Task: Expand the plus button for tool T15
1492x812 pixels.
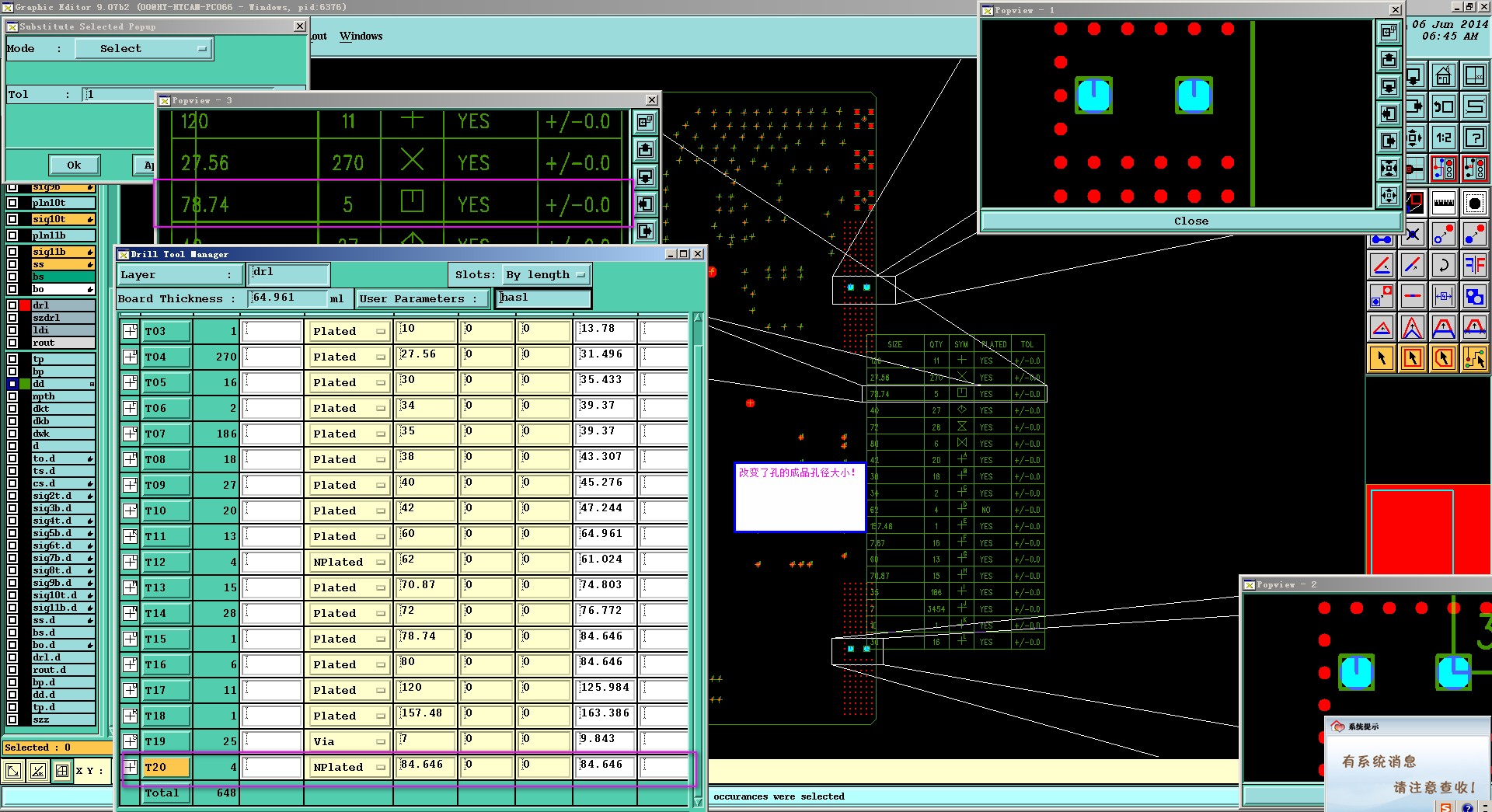Action: coord(131,639)
